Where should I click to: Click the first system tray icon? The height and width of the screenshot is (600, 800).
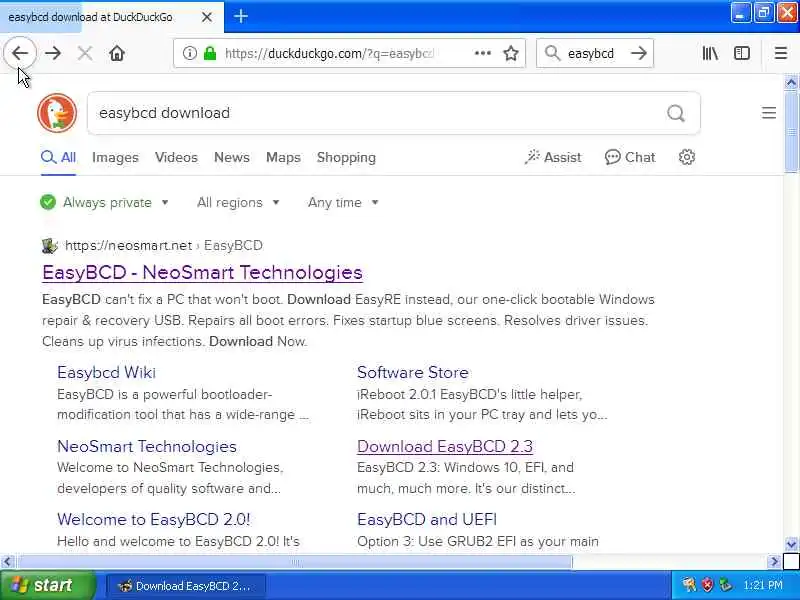(689, 585)
